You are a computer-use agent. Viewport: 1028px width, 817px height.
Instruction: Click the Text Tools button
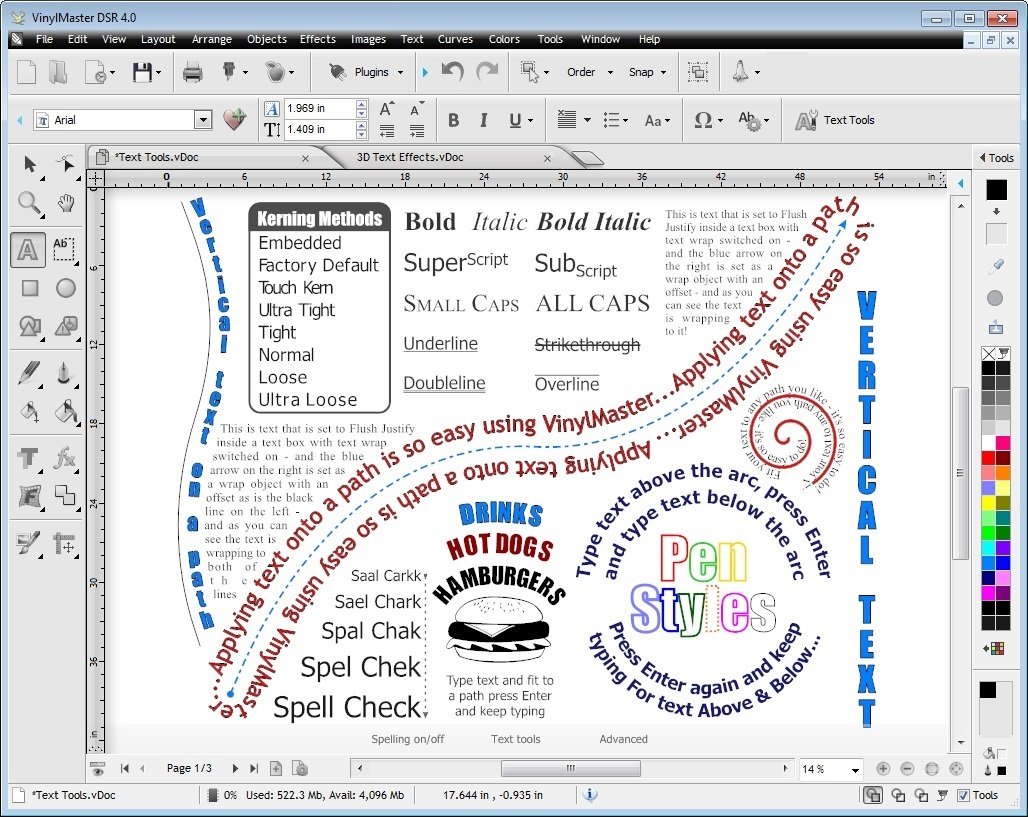[835, 120]
